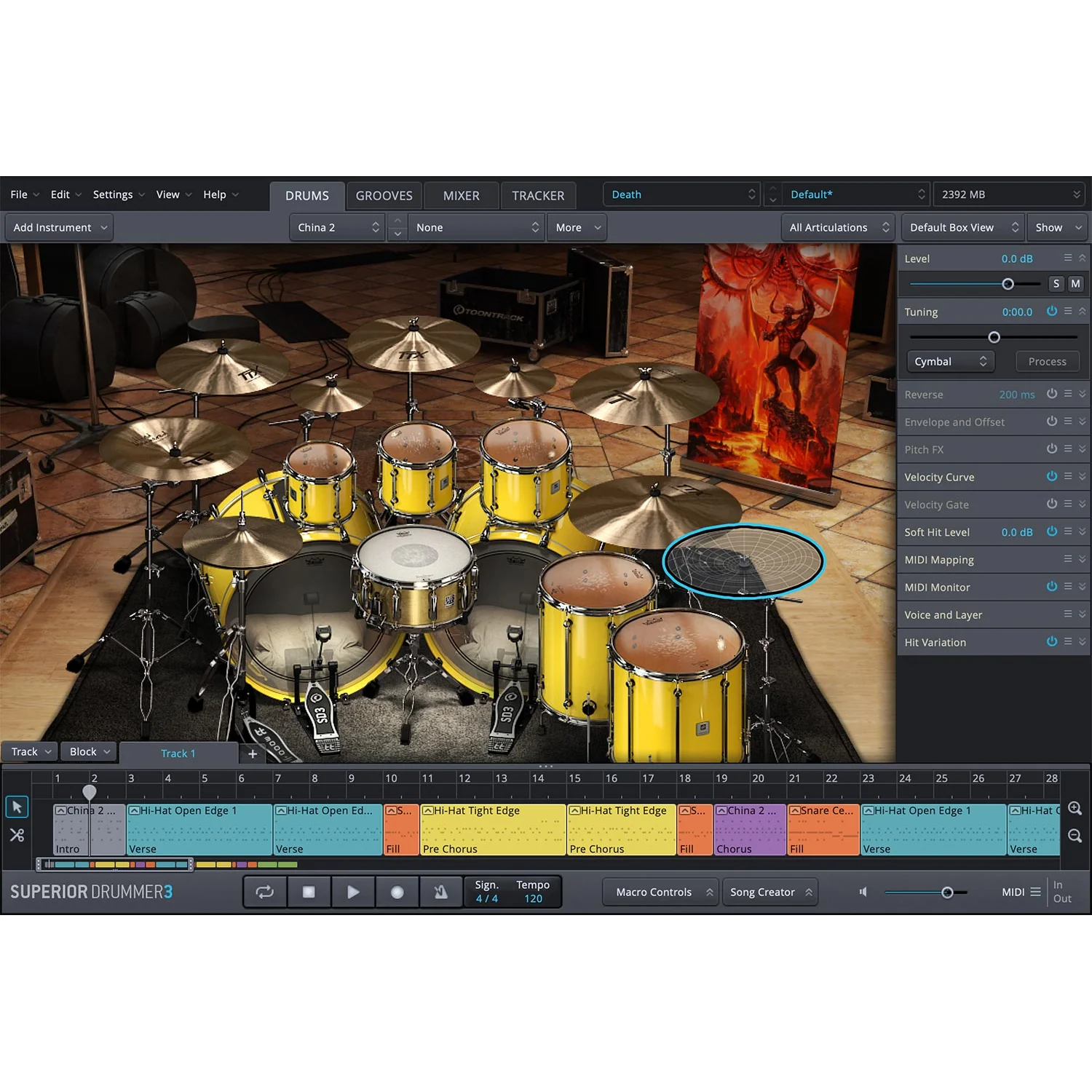Image resolution: width=1092 pixels, height=1092 pixels.
Task: Click the snare drum in the kit
Action: coord(414,579)
